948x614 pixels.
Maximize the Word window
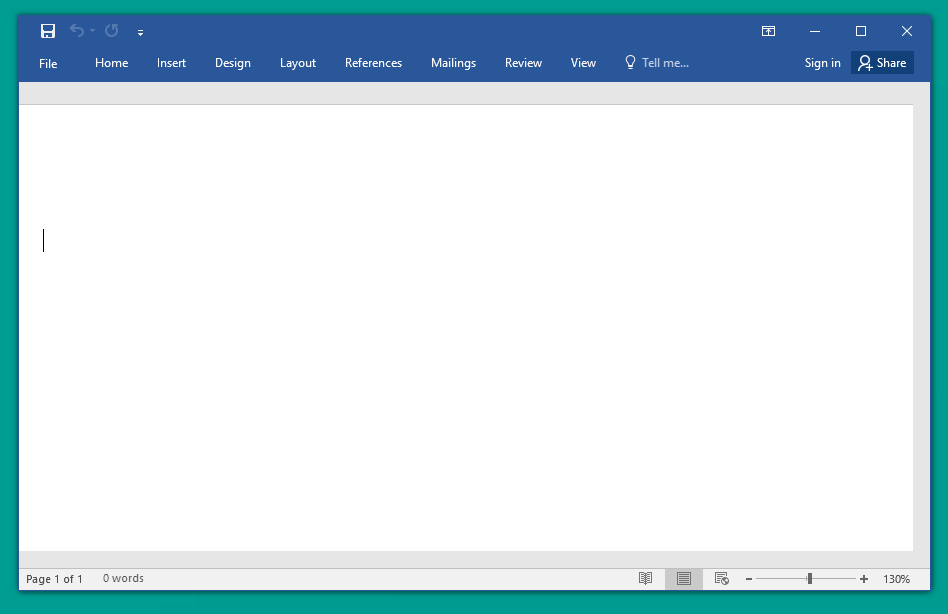coord(861,31)
